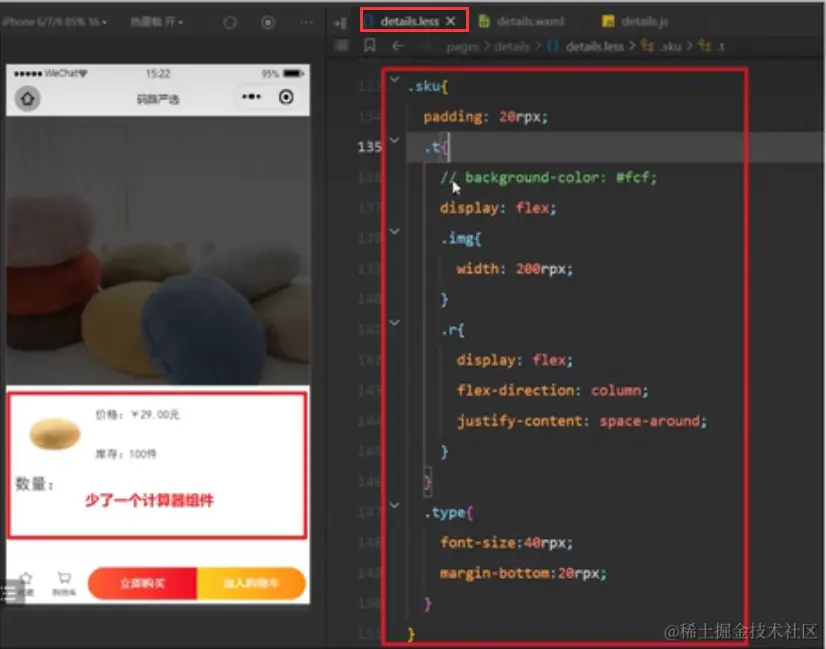
Task: Click the 库存 100件 text in simulator
Action: [x=125, y=454]
